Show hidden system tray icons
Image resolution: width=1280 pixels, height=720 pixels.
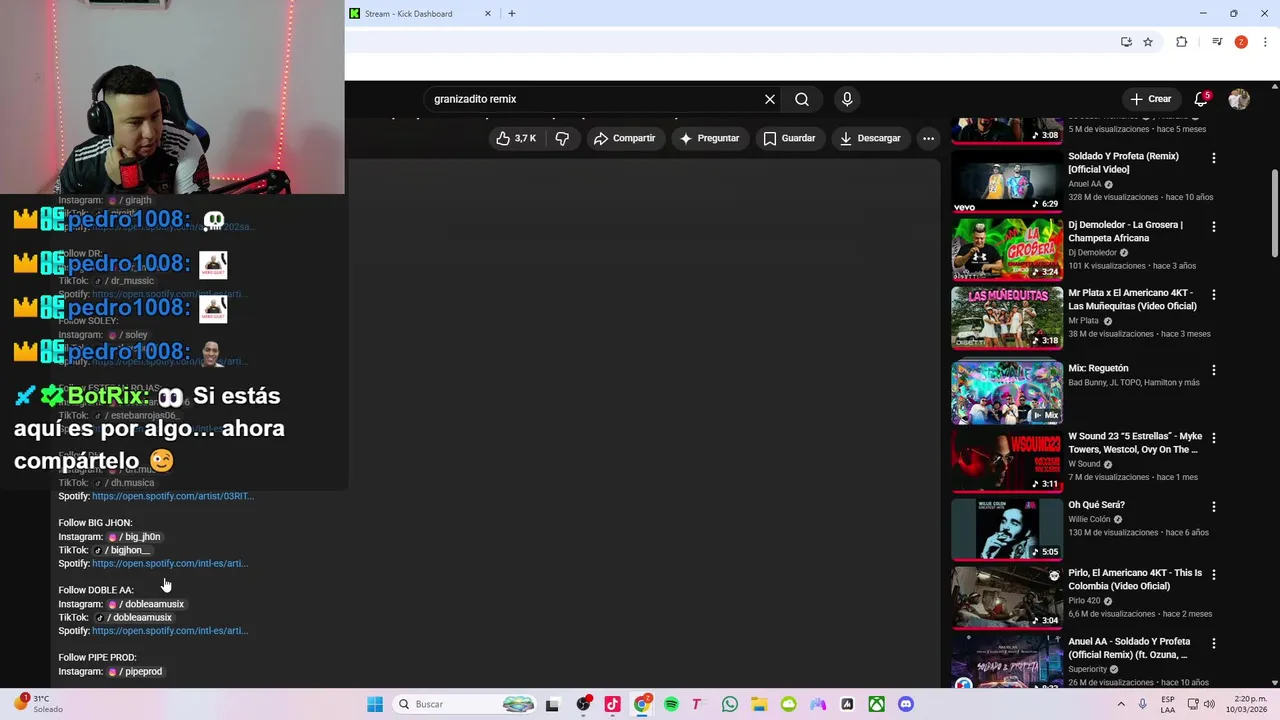pos(1120,704)
